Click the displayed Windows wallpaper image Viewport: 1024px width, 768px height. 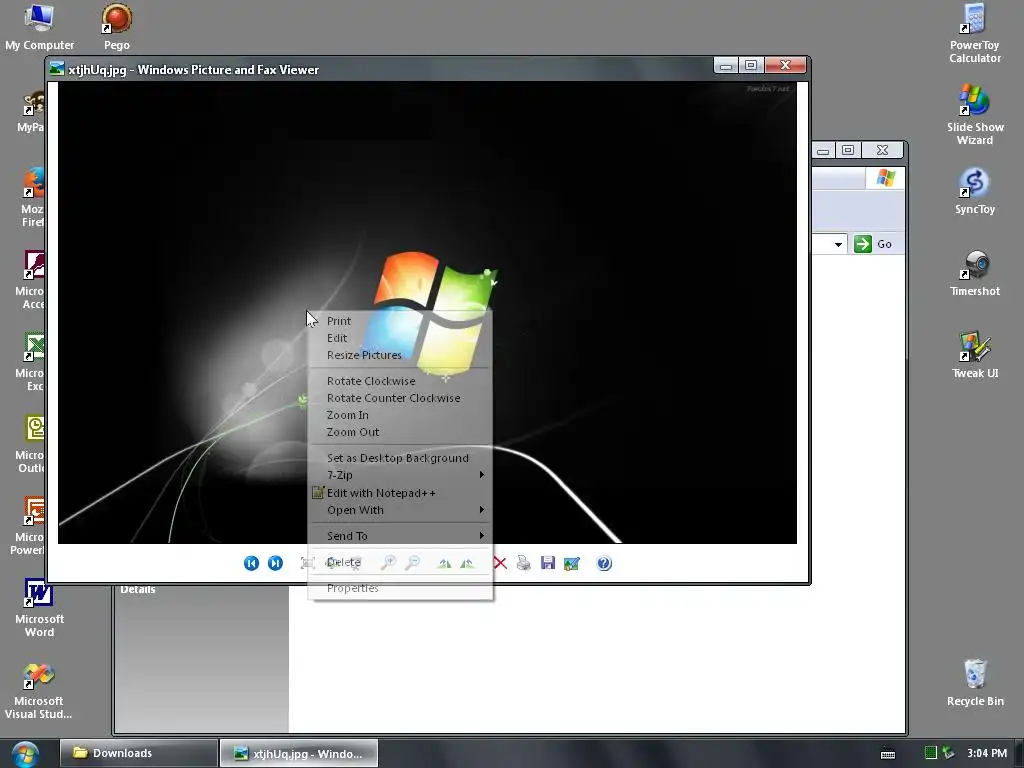point(427,312)
